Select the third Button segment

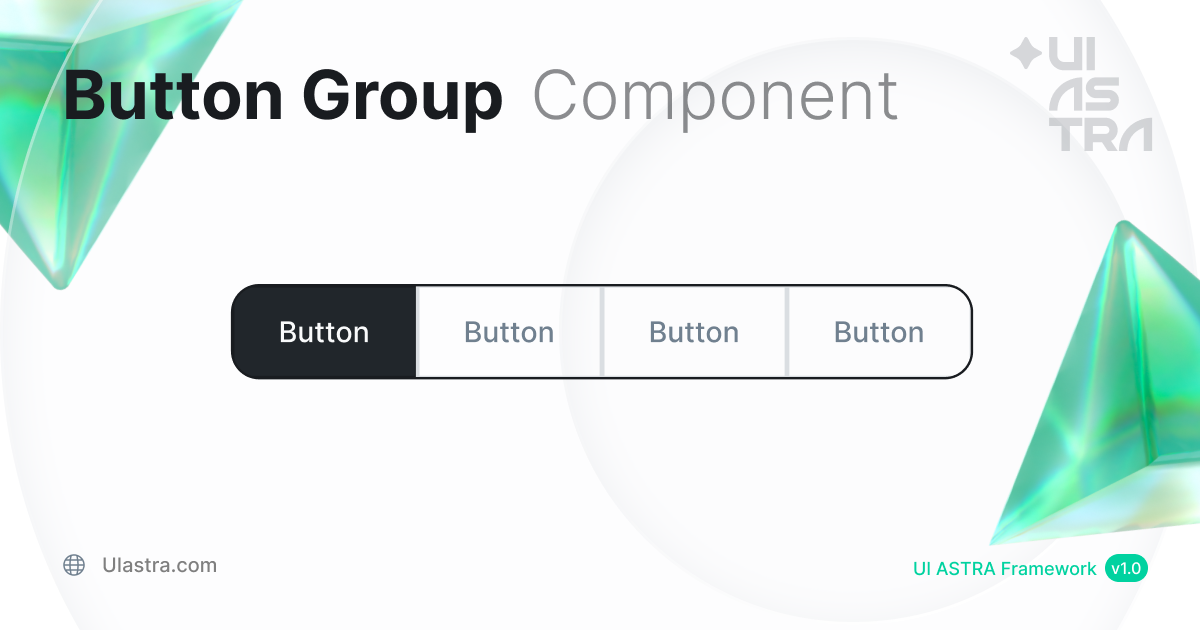coord(694,332)
